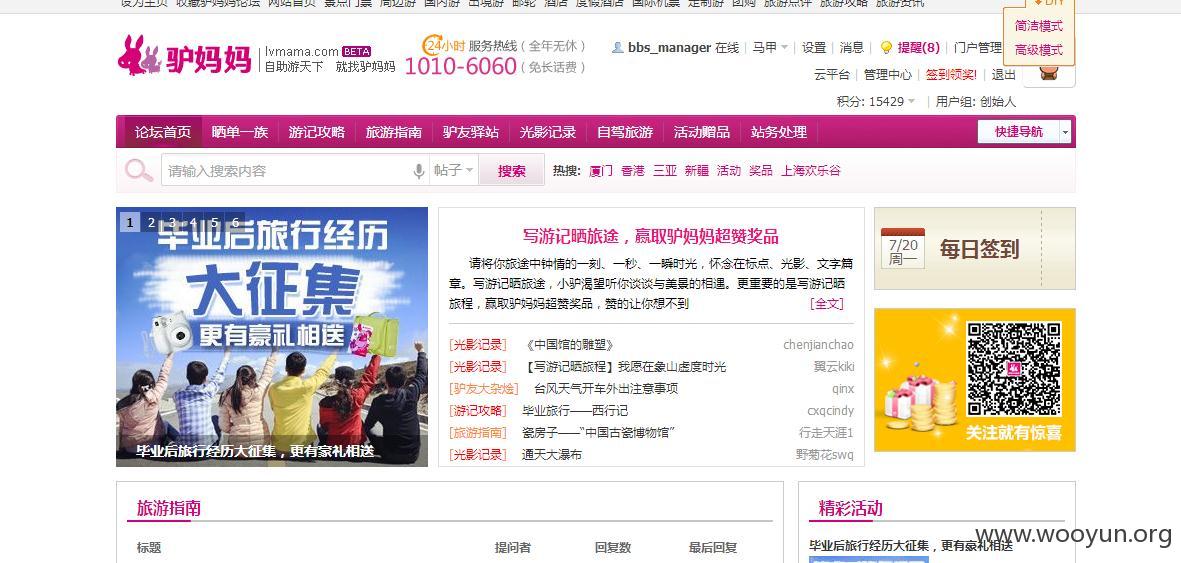
Task: Click the 搜索 button
Action: coord(511,170)
